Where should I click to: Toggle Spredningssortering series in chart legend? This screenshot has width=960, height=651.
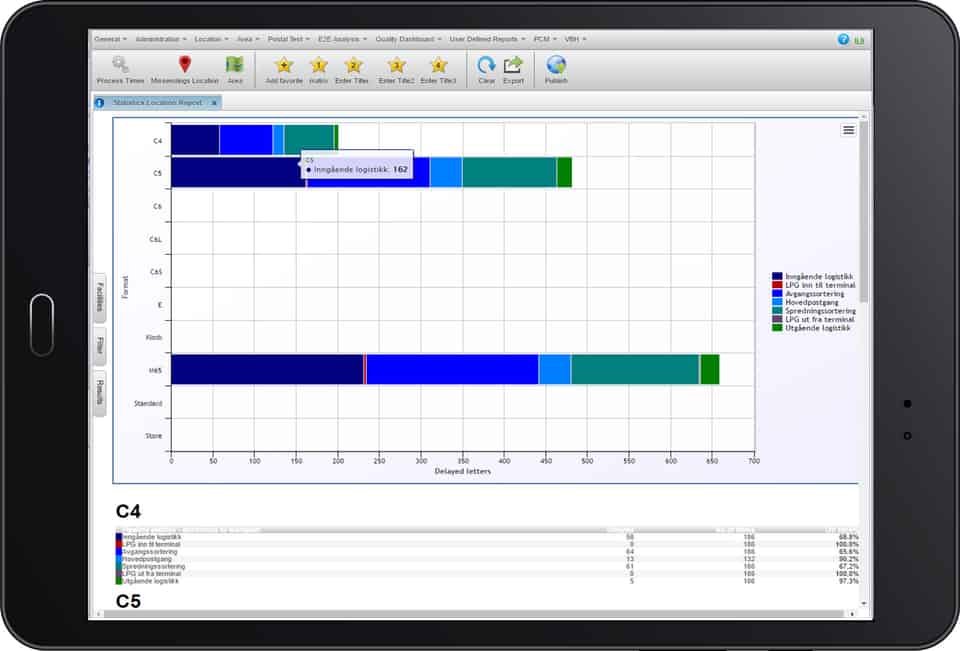pos(814,311)
